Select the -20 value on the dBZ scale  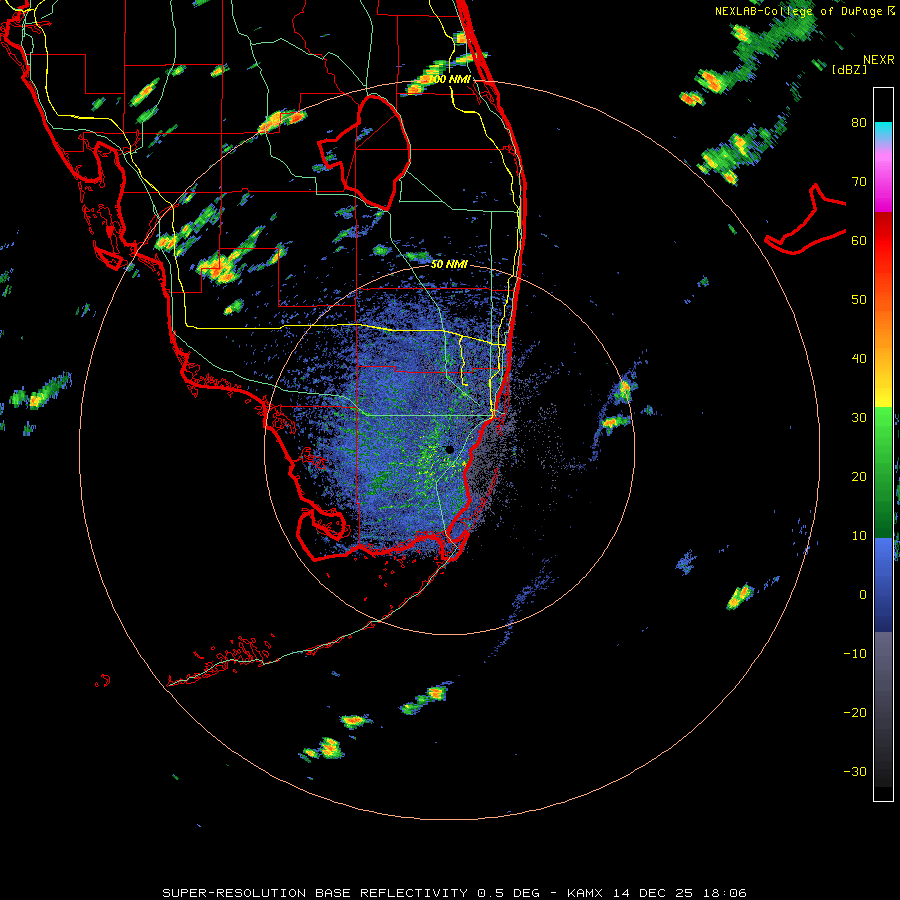click(855, 712)
